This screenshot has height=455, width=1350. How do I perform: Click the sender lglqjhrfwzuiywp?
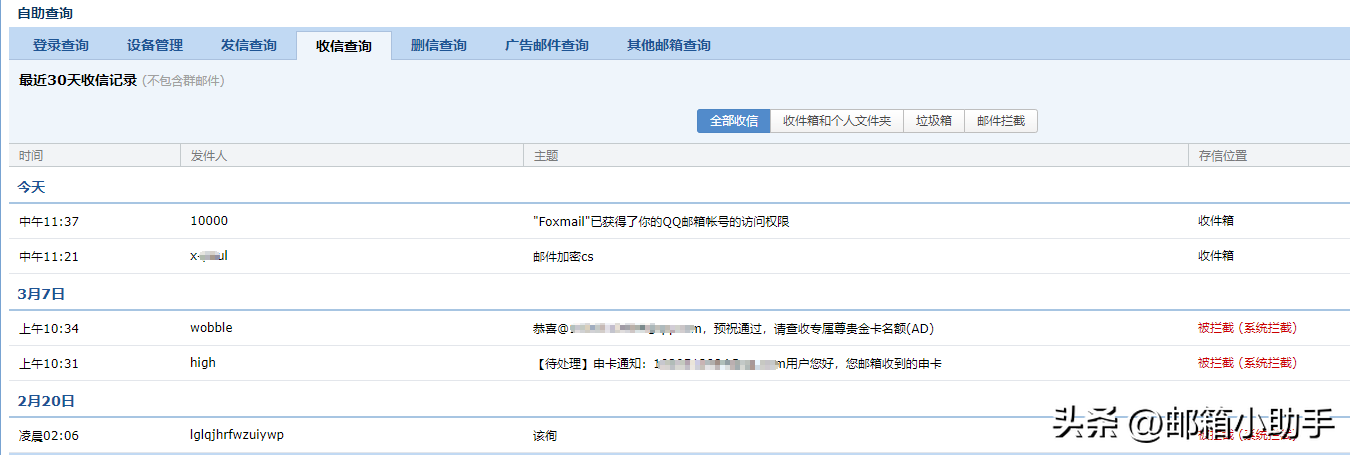237,435
